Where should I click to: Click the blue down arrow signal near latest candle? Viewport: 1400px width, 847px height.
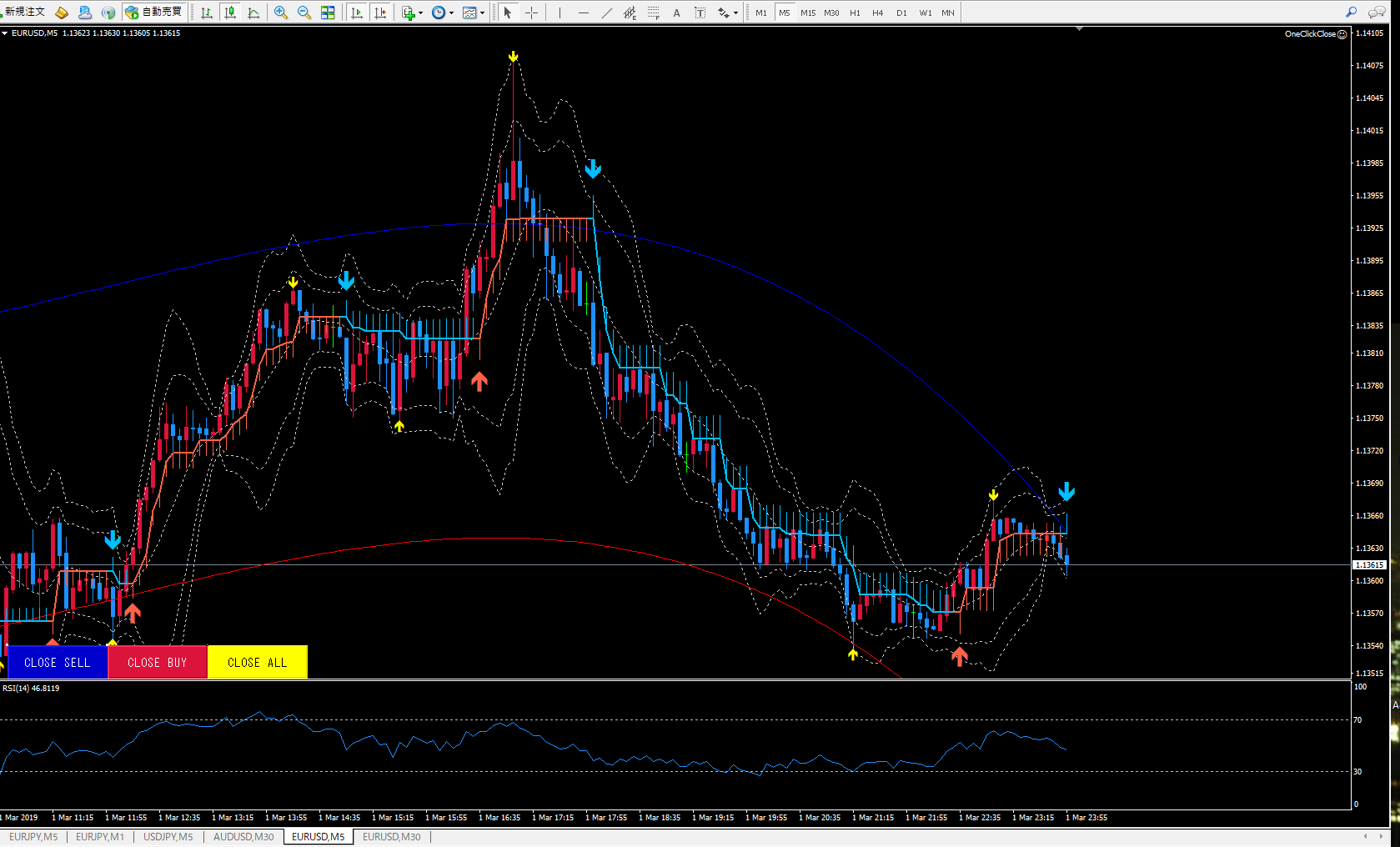point(1066,491)
